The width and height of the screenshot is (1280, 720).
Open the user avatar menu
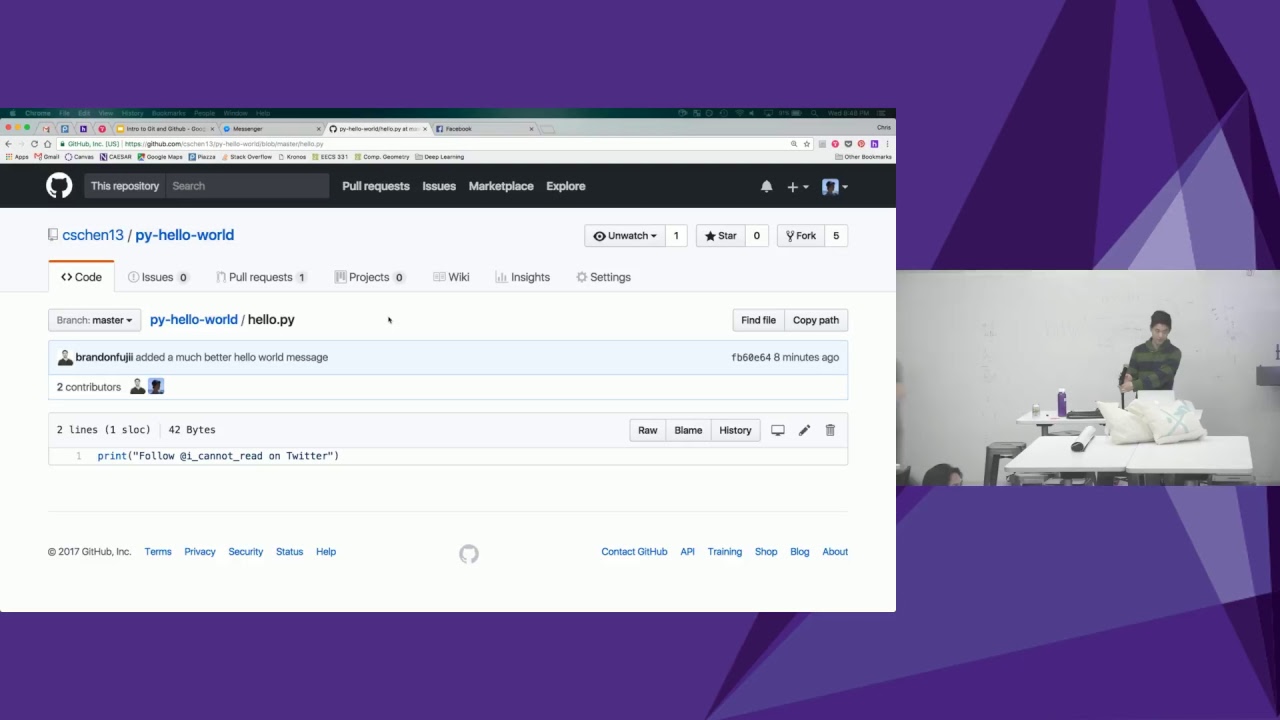(x=834, y=186)
